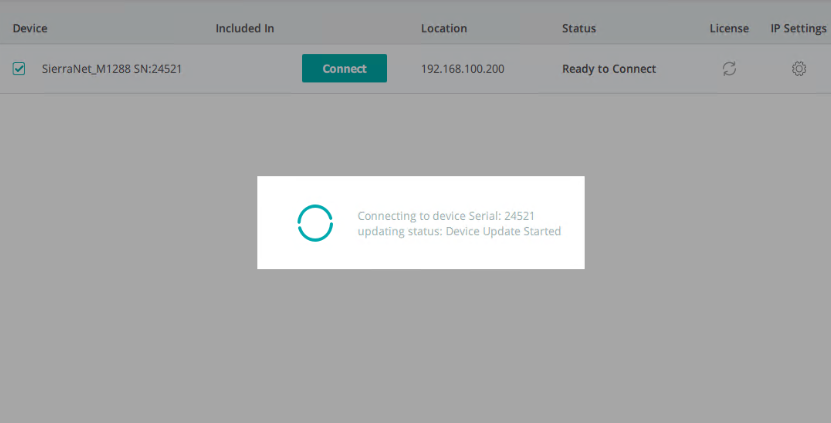Click the Connect button
The image size is (831, 423).
(x=344, y=68)
